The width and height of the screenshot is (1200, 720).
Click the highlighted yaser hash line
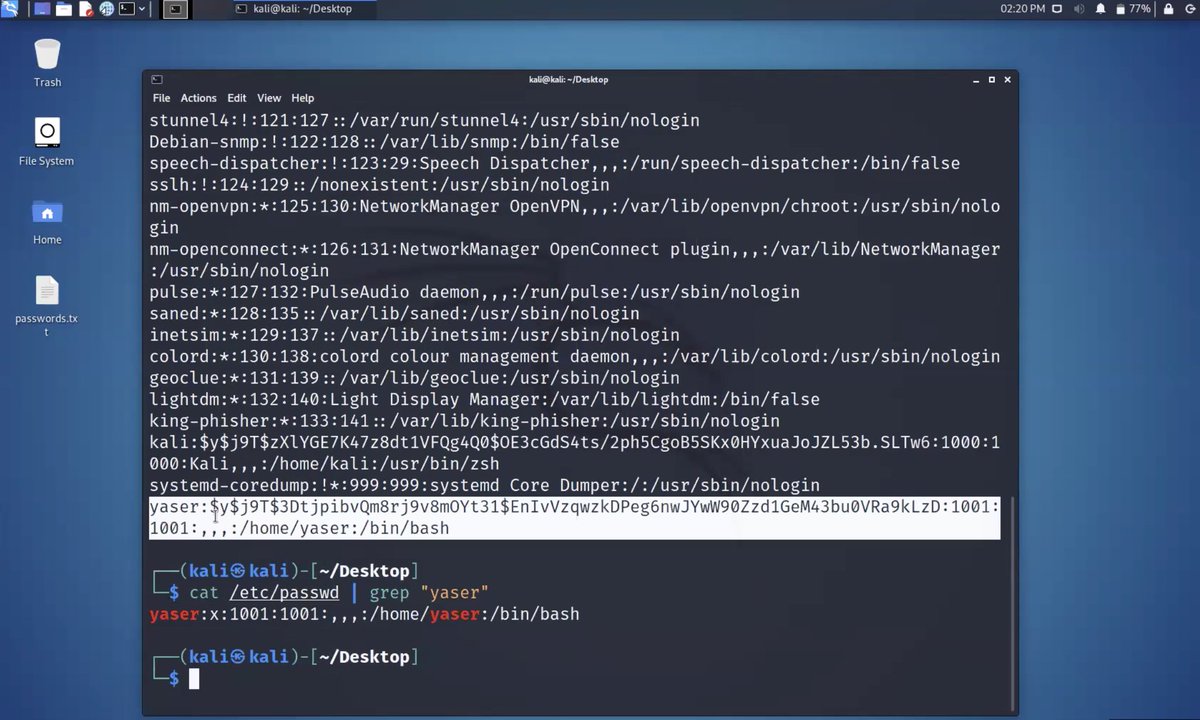click(x=574, y=518)
